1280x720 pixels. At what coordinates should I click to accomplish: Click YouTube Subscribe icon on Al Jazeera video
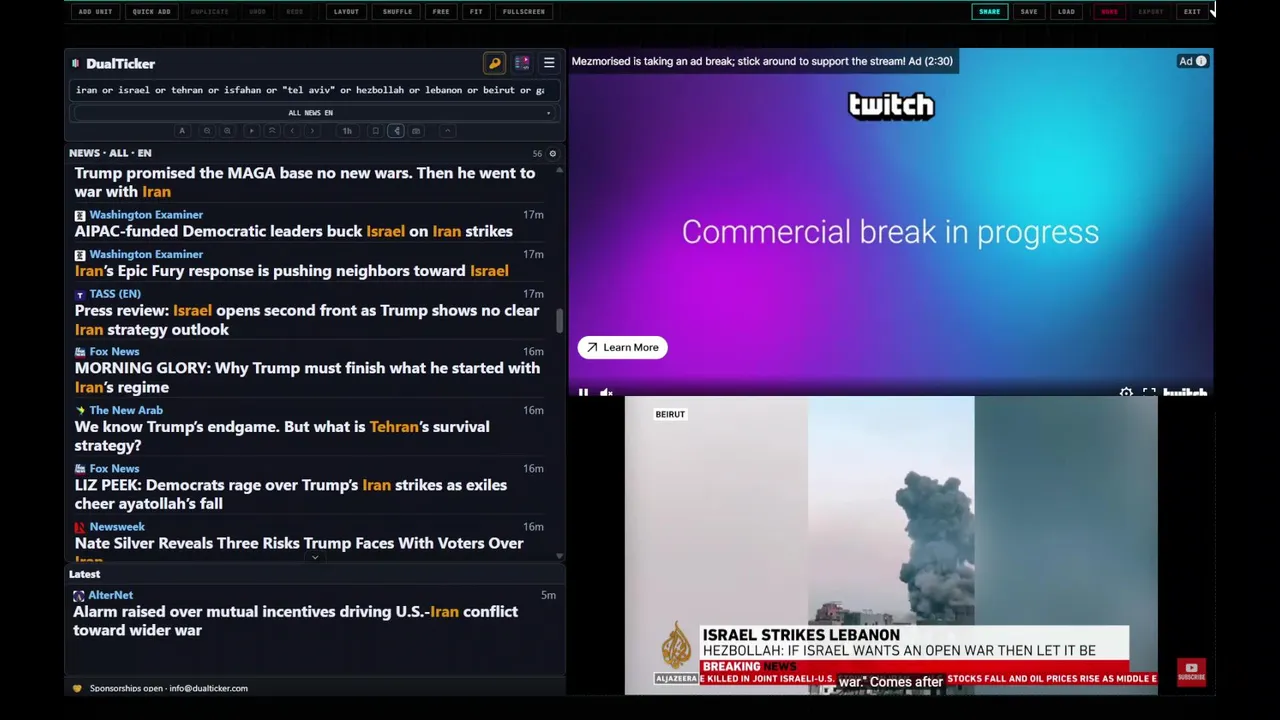pos(1191,671)
